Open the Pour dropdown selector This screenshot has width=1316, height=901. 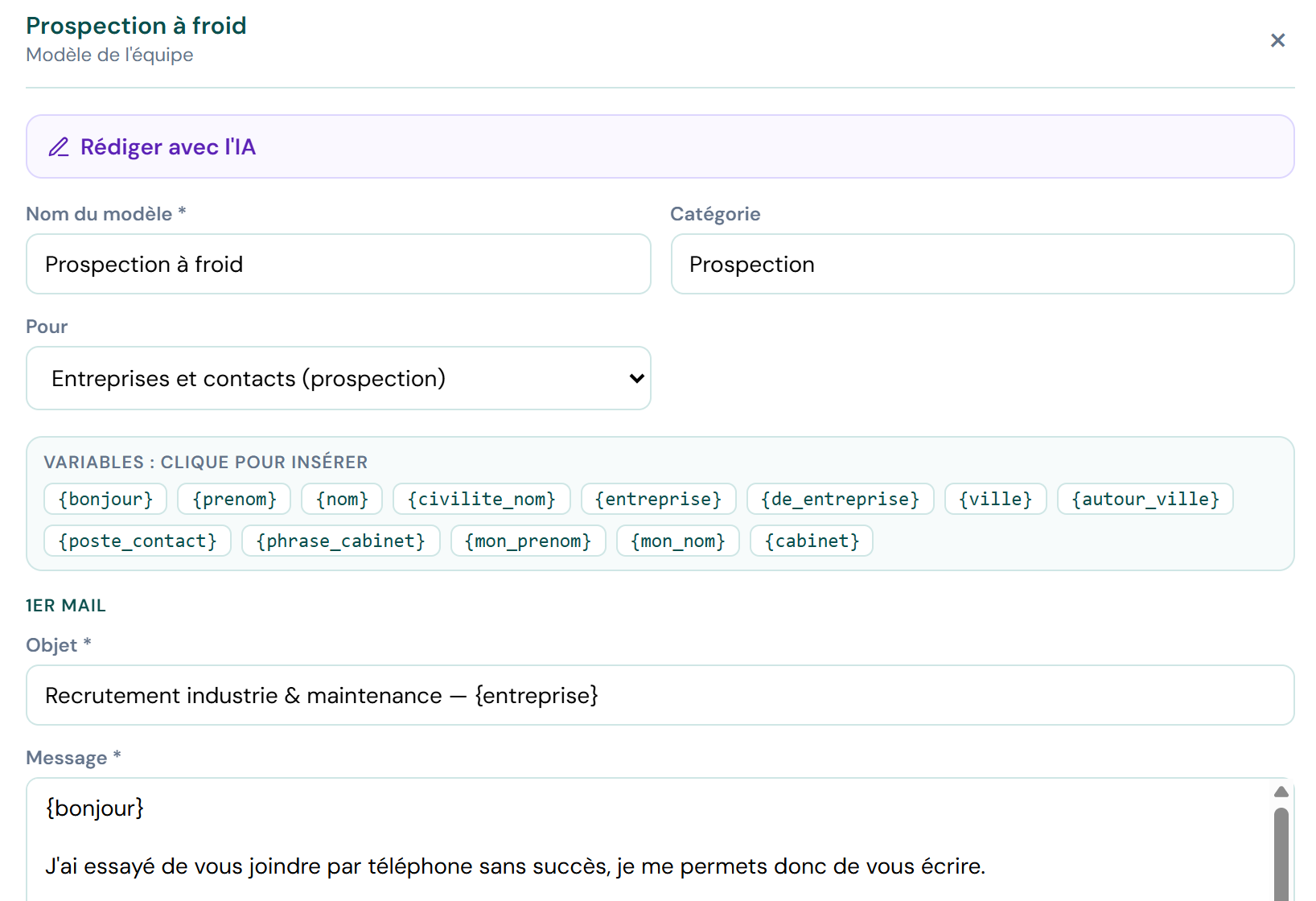pyautogui.click(x=339, y=378)
